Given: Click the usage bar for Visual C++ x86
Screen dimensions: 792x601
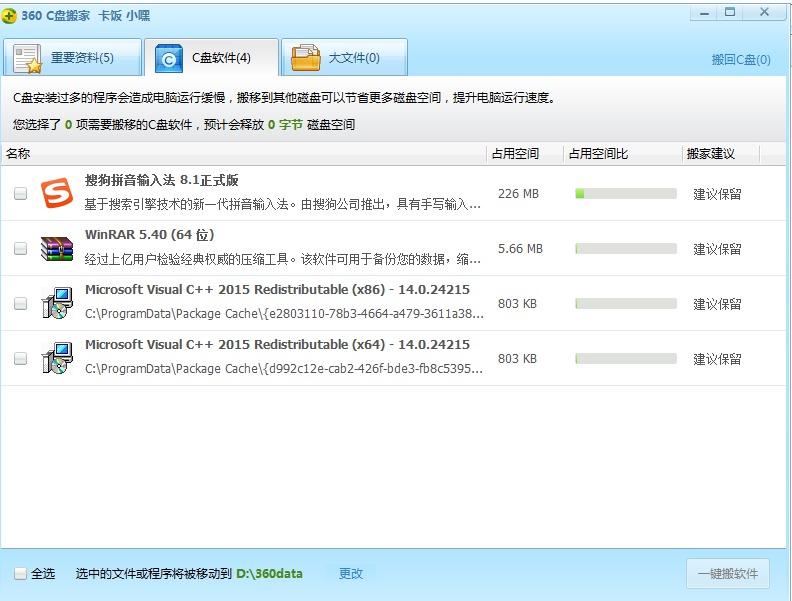Looking at the screenshot, I should point(626,304).
